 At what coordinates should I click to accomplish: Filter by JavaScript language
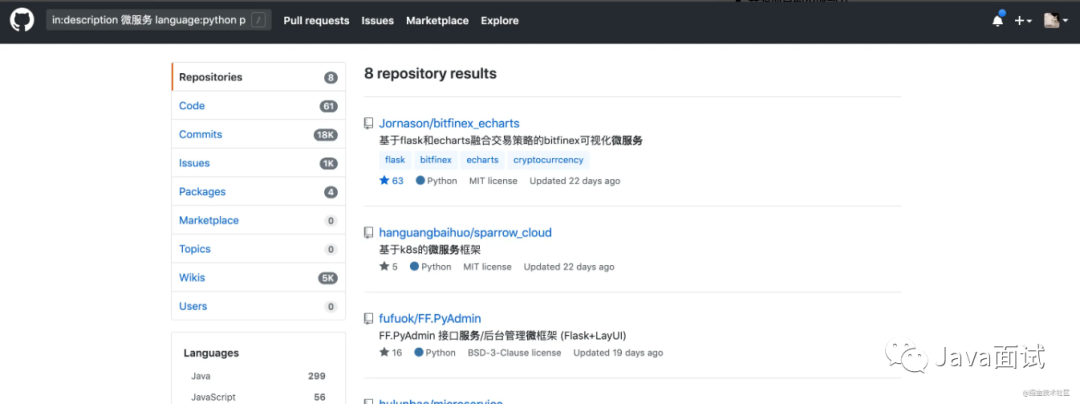pyautogui.click(x=258, y=397)
